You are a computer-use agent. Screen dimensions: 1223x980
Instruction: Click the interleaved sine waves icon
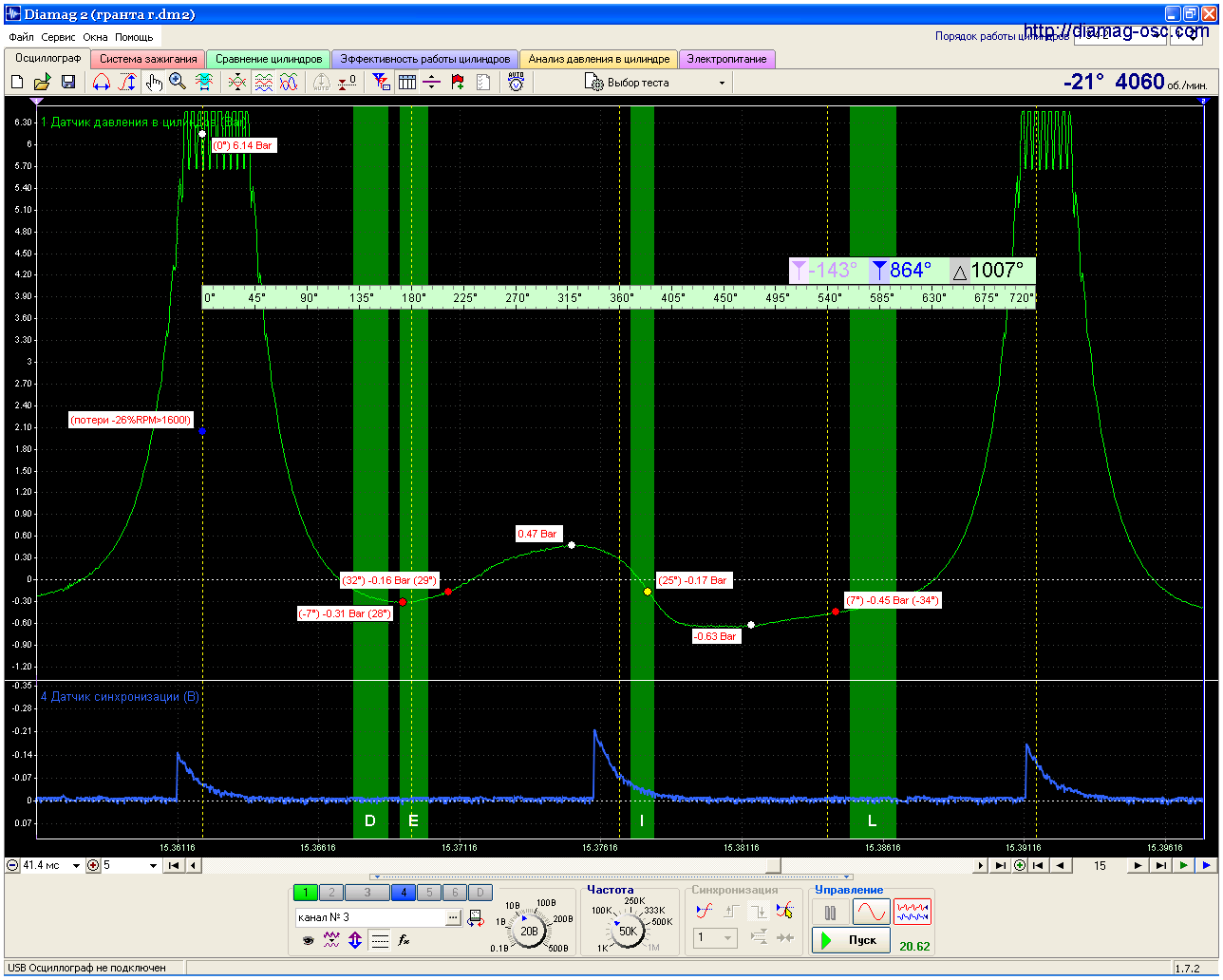[x=289, y=83]
